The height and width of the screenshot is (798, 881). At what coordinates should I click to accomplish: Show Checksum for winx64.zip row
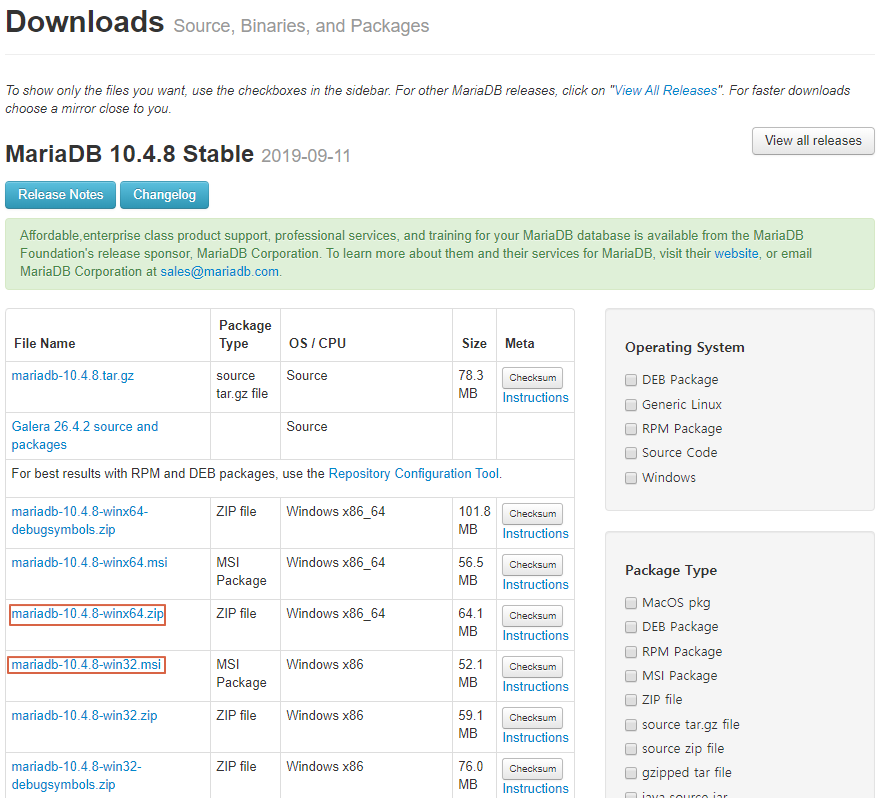click(532, 616)
